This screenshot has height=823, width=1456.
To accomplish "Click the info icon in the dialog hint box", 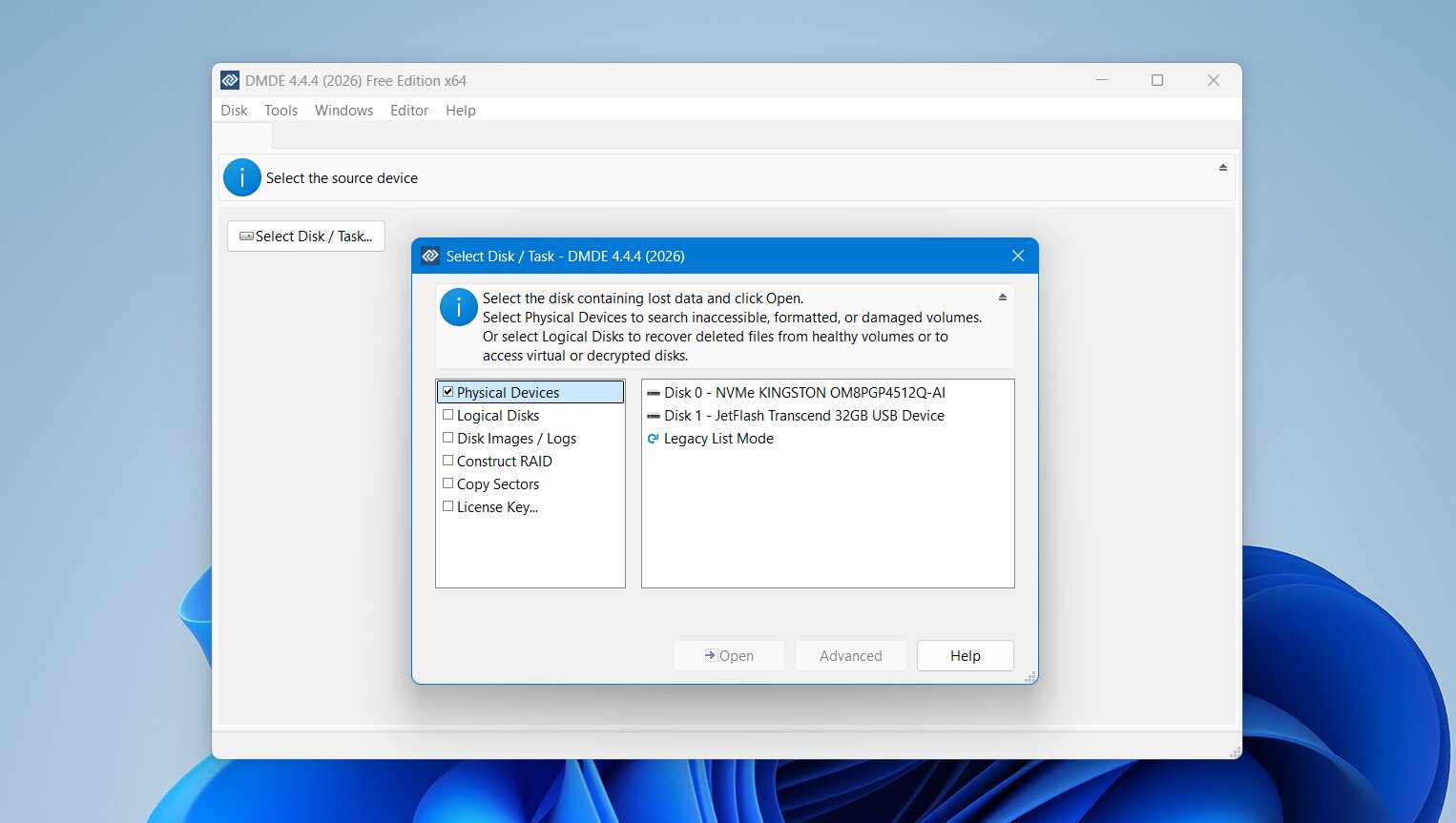I will click(x=459, y=307).
